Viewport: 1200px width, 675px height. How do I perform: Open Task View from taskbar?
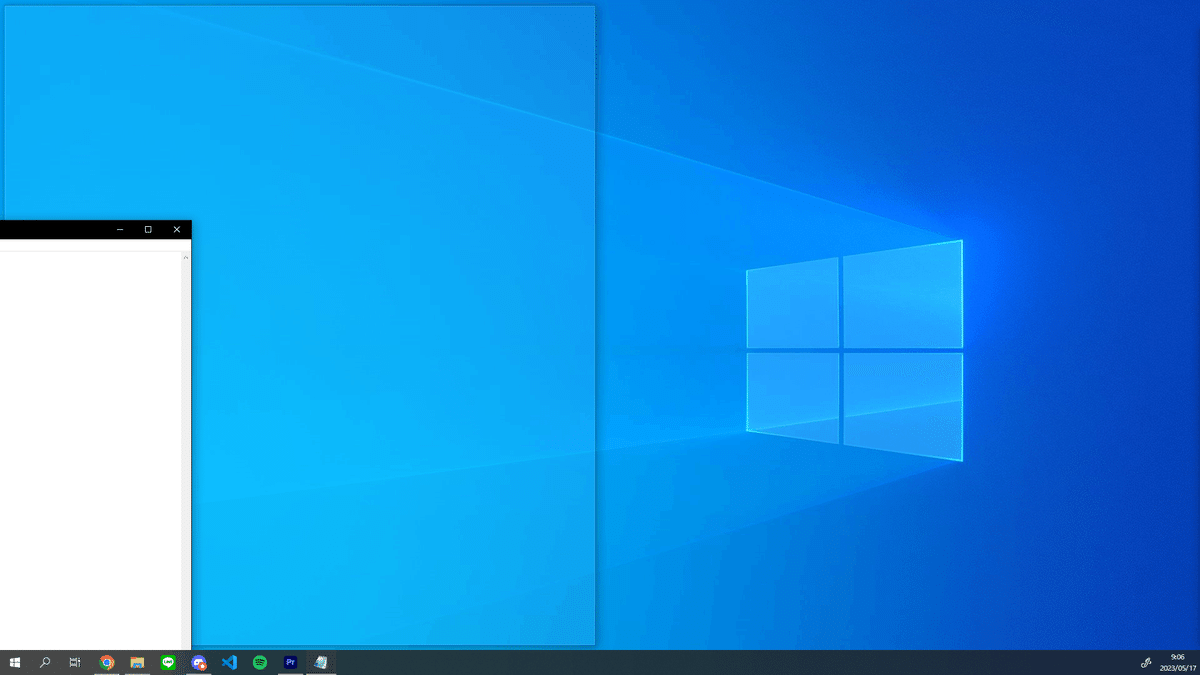tap(75, 662)
